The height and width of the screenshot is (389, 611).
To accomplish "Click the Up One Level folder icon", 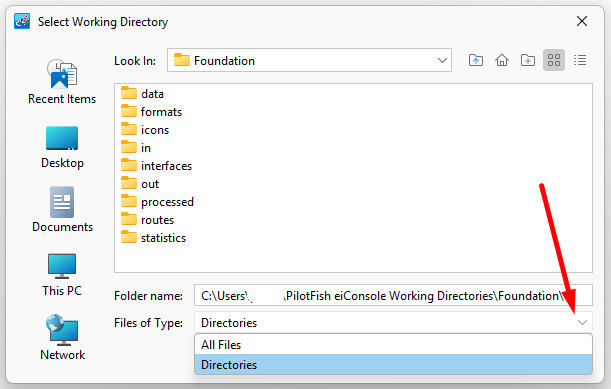I will pos(476,60).
